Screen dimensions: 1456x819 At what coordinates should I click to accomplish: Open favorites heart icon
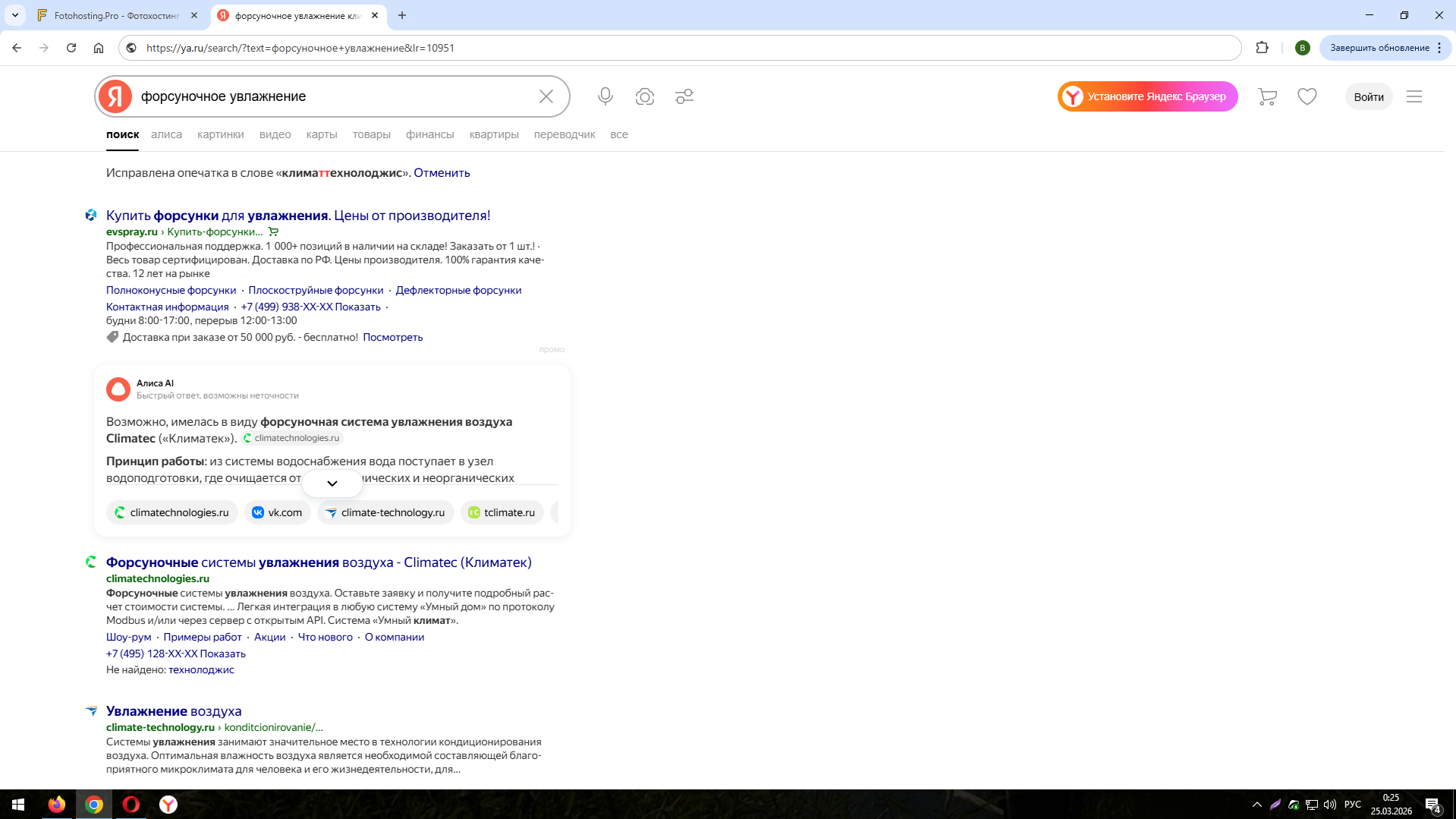[x=1307, y=96]
